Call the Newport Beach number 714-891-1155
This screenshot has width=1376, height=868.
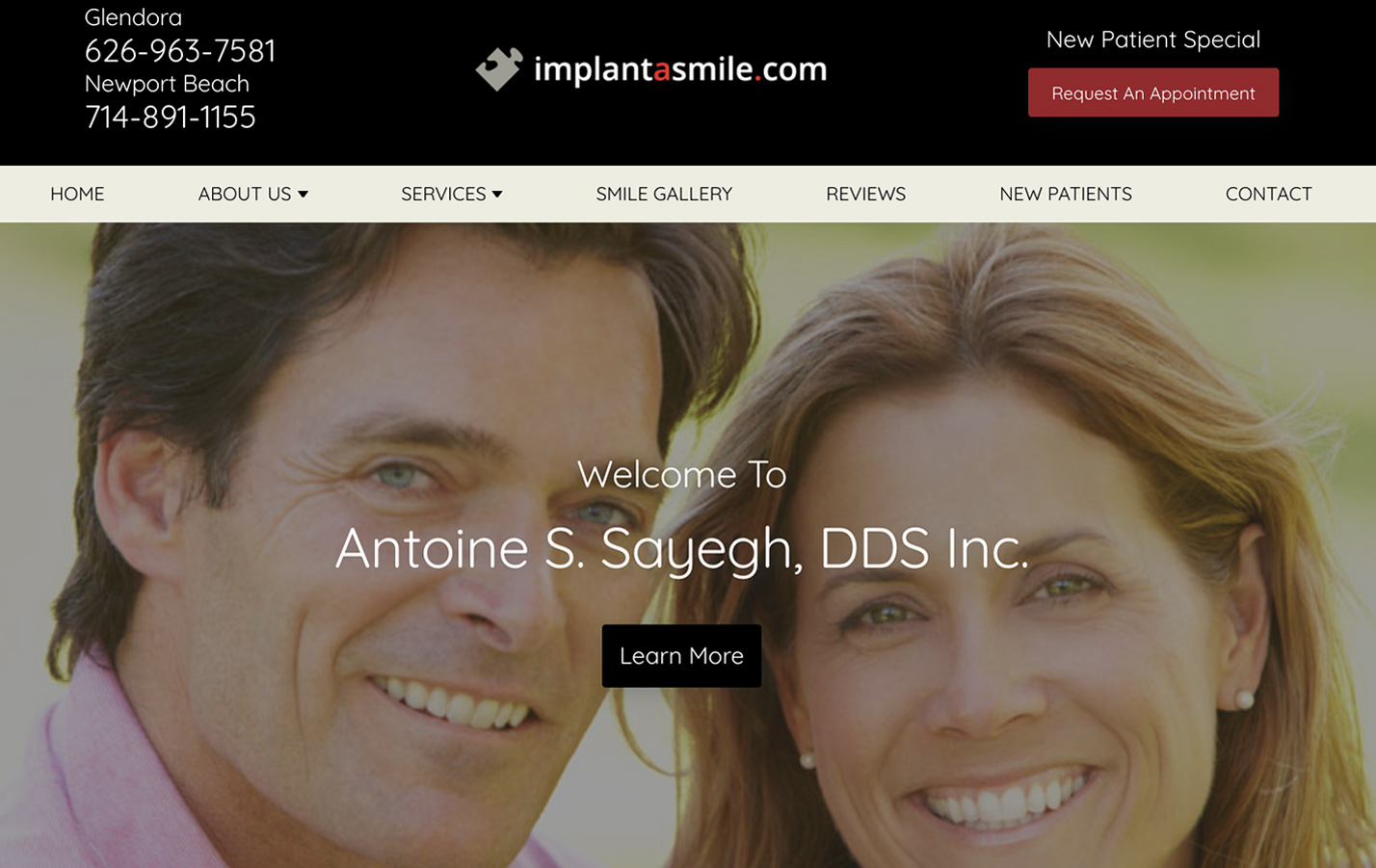(171, 117)
